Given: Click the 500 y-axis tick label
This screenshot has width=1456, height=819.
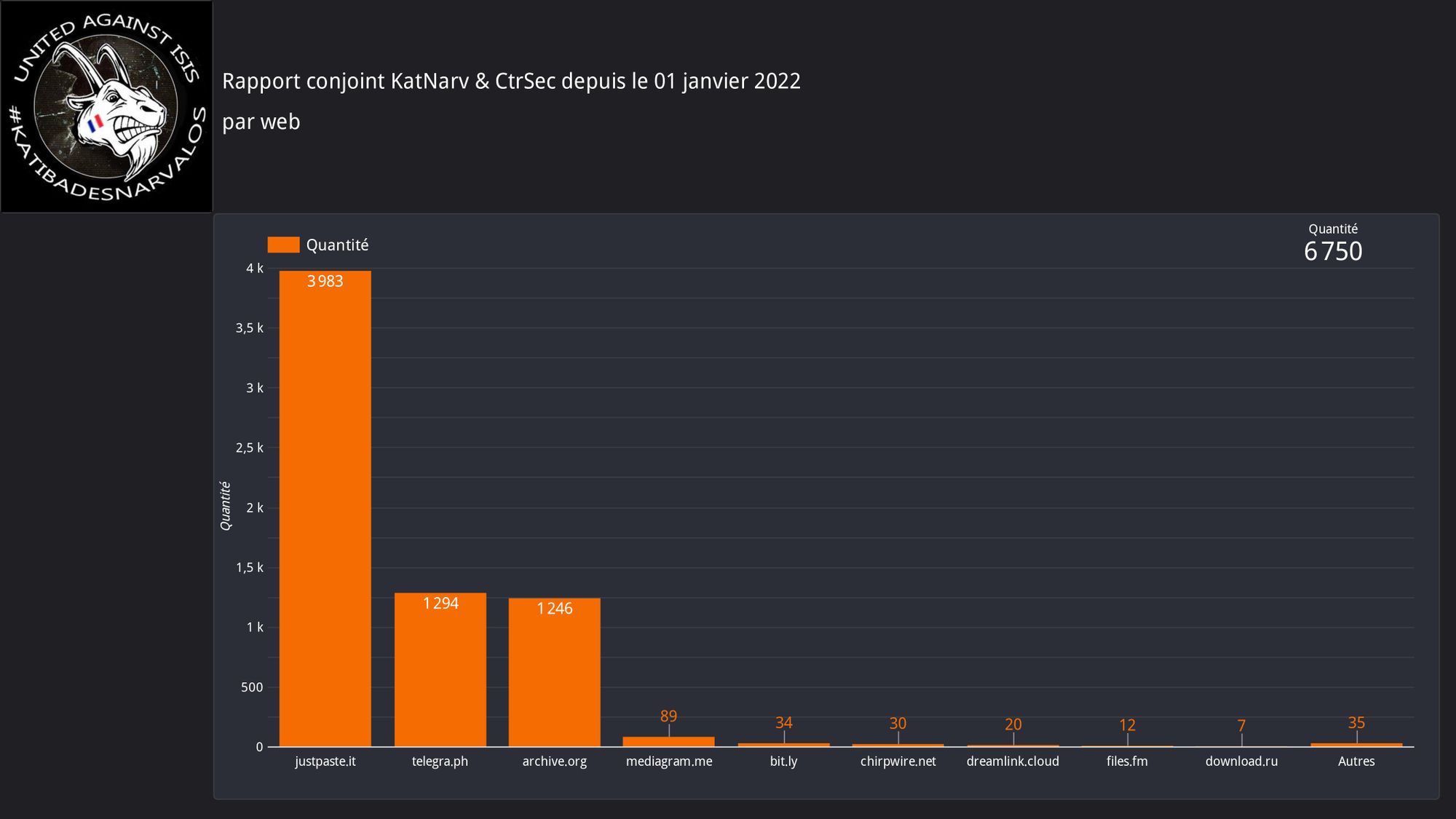Looking at the screenshot, I should (252, 687).
